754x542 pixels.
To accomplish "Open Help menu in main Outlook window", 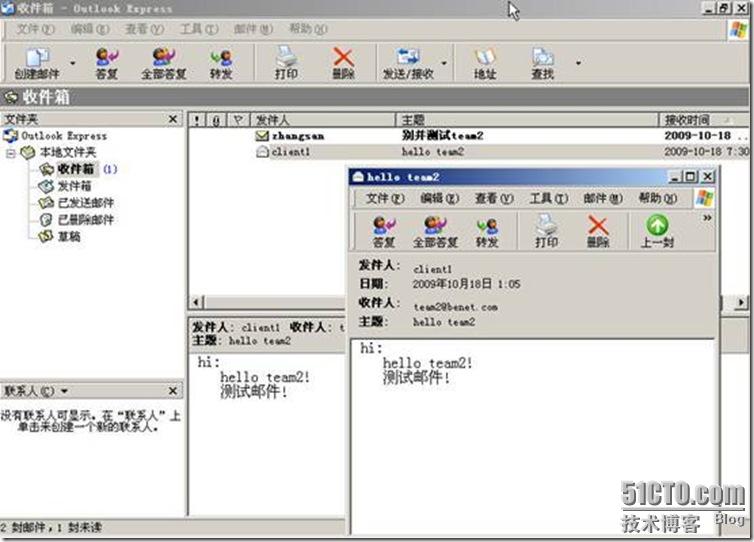I will point(308,29).
